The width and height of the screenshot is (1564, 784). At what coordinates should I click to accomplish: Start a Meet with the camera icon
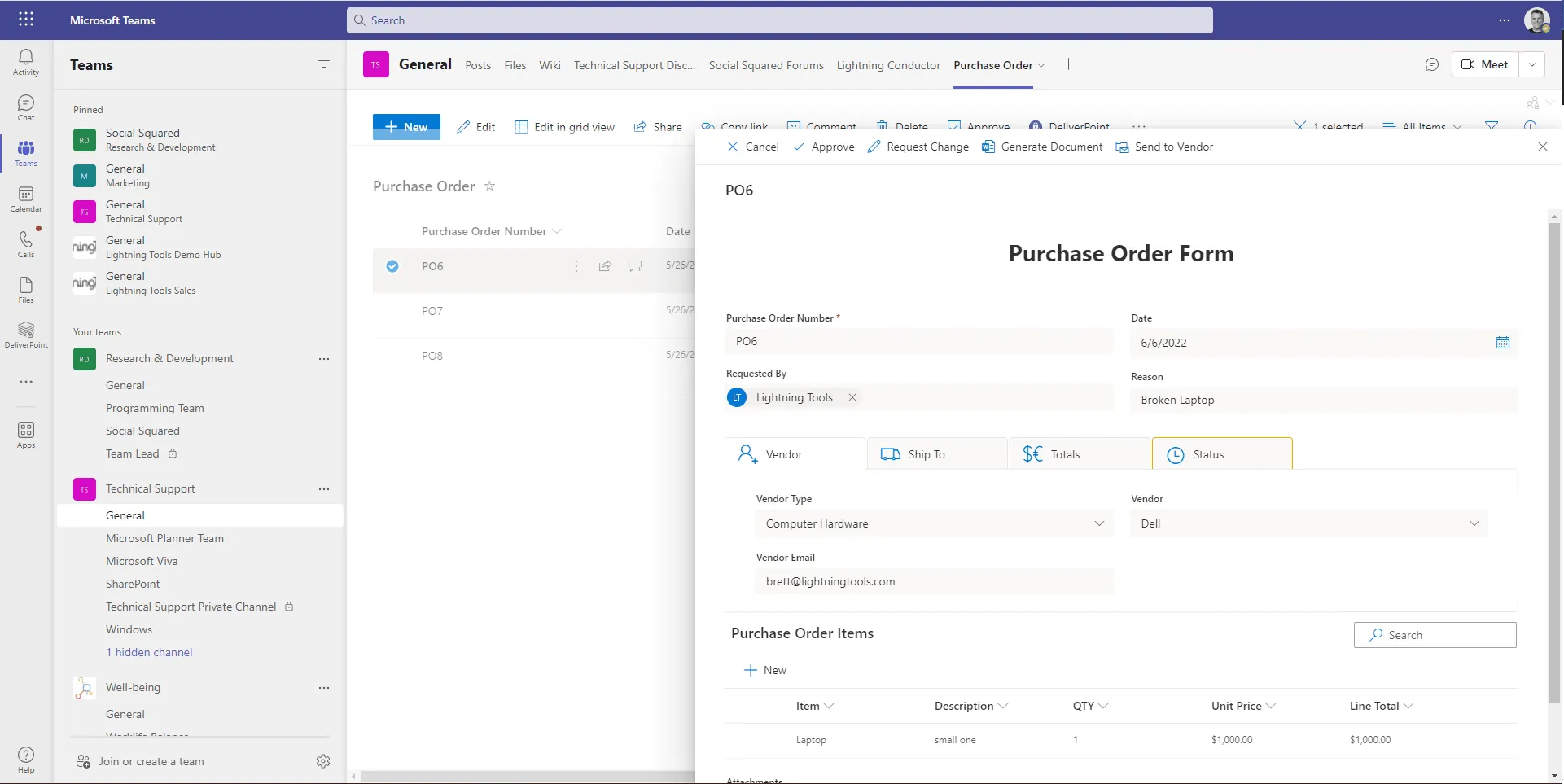1469,64
